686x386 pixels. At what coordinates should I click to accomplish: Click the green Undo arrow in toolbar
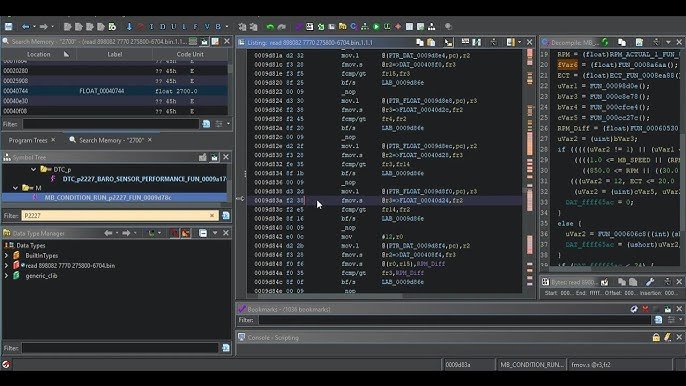[270, 27]
